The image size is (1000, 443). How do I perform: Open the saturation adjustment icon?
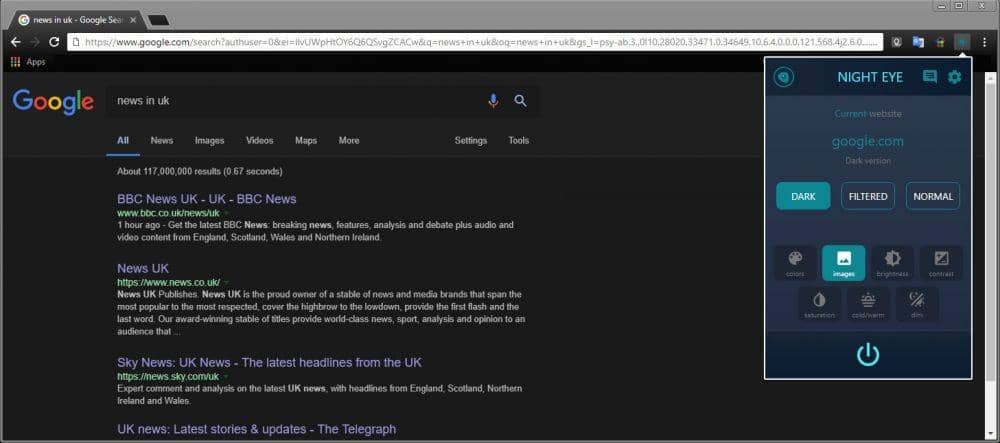click(x=819, y=303)
